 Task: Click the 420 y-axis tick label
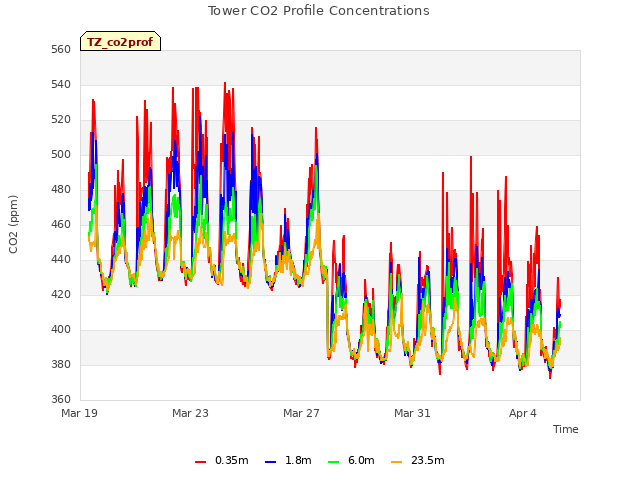[x=61, y=295]
